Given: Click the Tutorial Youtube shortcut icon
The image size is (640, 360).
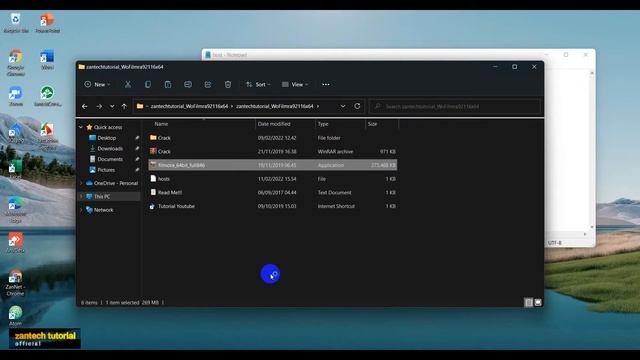Looking at the screenshot, I should tap(152, 207).
